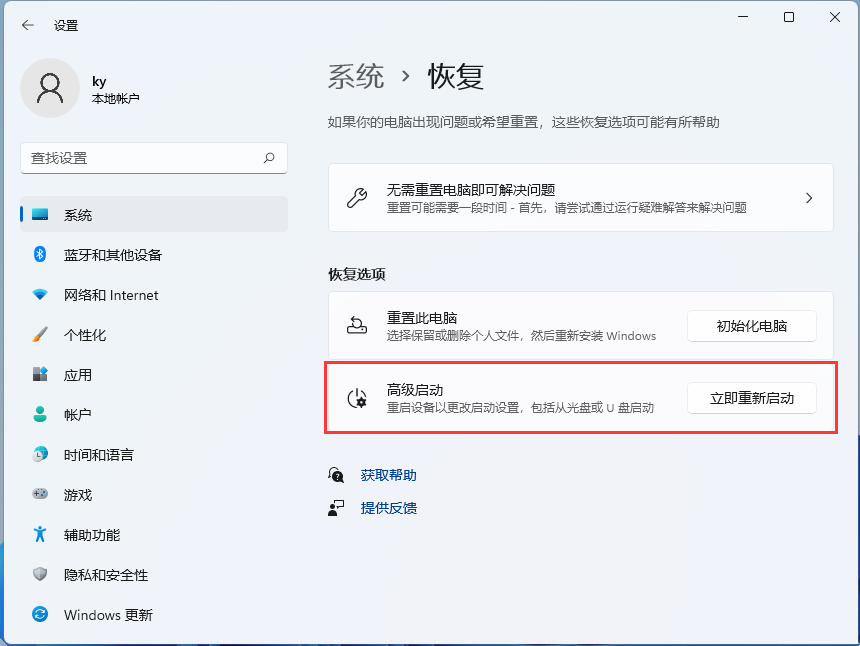Image resolution: width=860 pixels, height=646 pixels.
Task: Click the 立即重新启动 button
Action: [x=751, y=397]
